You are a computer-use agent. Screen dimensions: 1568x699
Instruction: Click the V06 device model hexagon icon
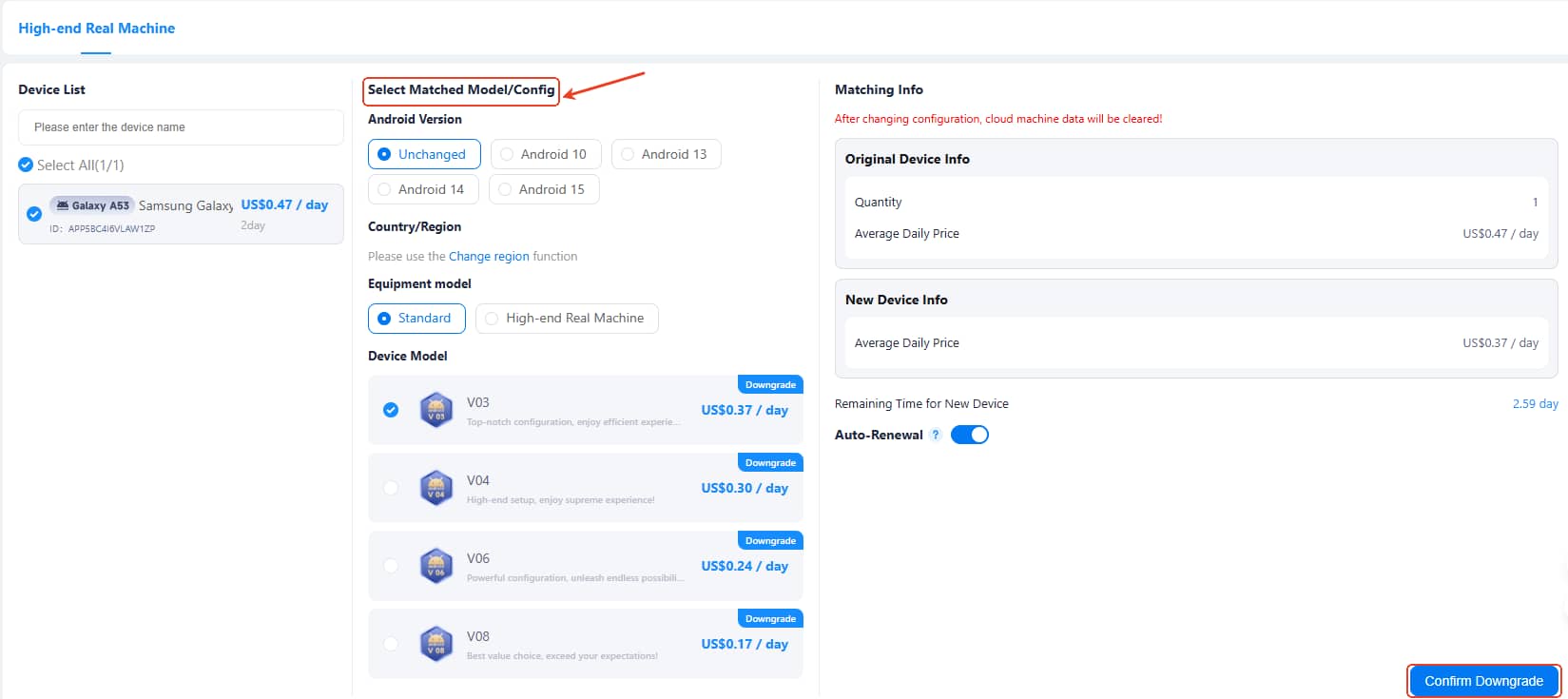pos(436,566)
